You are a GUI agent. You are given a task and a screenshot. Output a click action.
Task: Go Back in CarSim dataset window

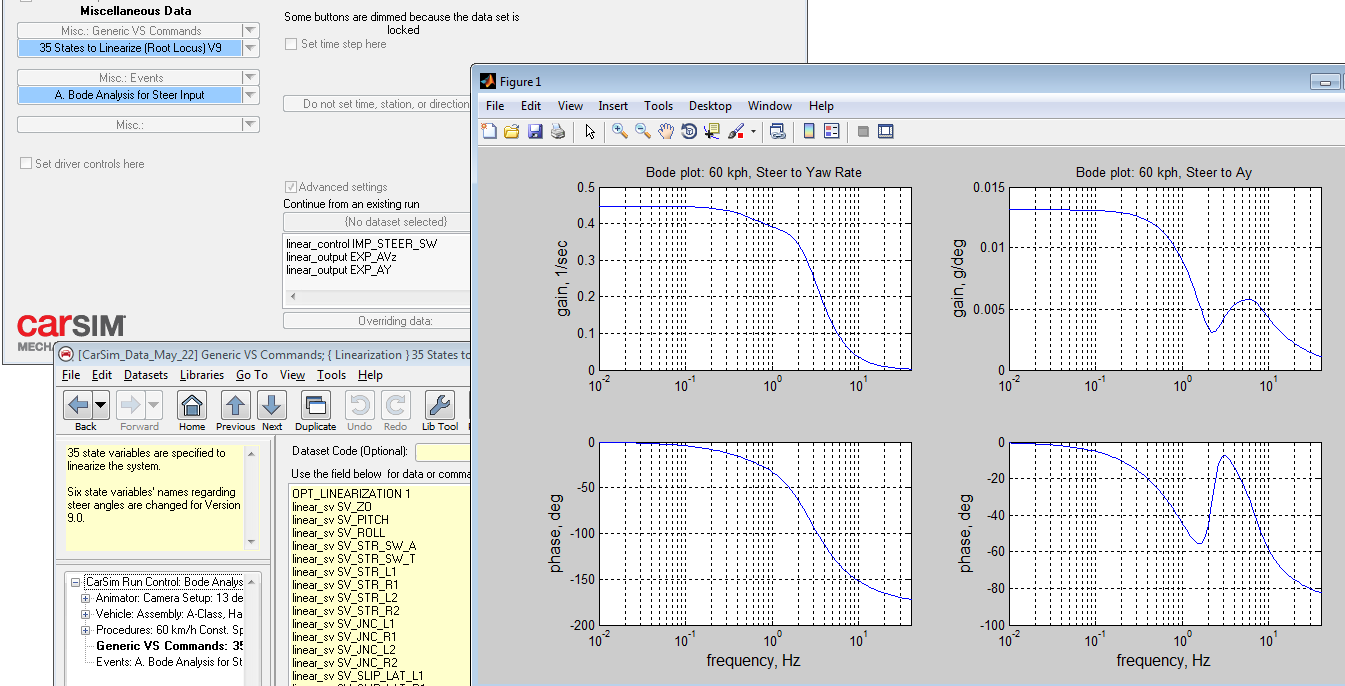coord(78,406)
